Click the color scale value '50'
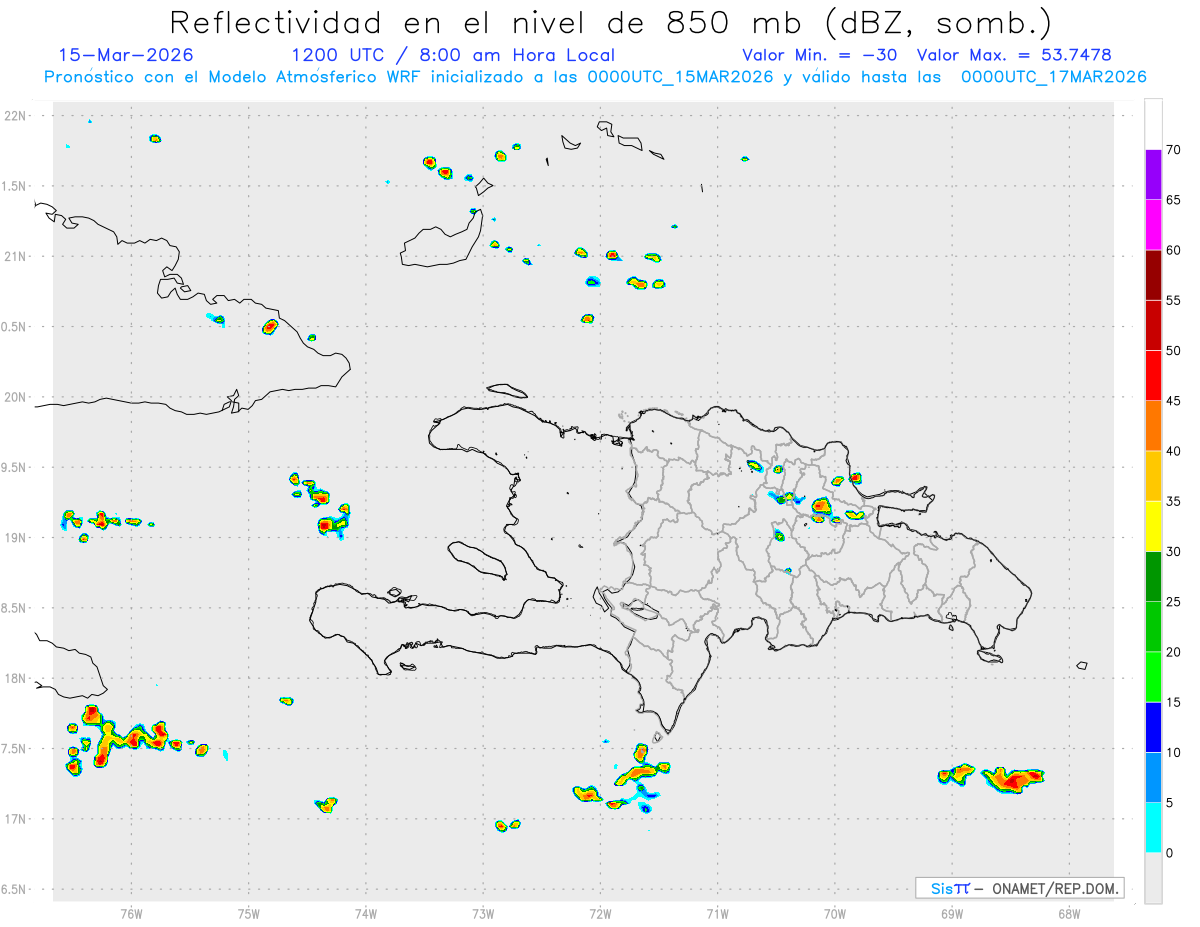This screenshot has height=927, width=1200. (1174, 351)
